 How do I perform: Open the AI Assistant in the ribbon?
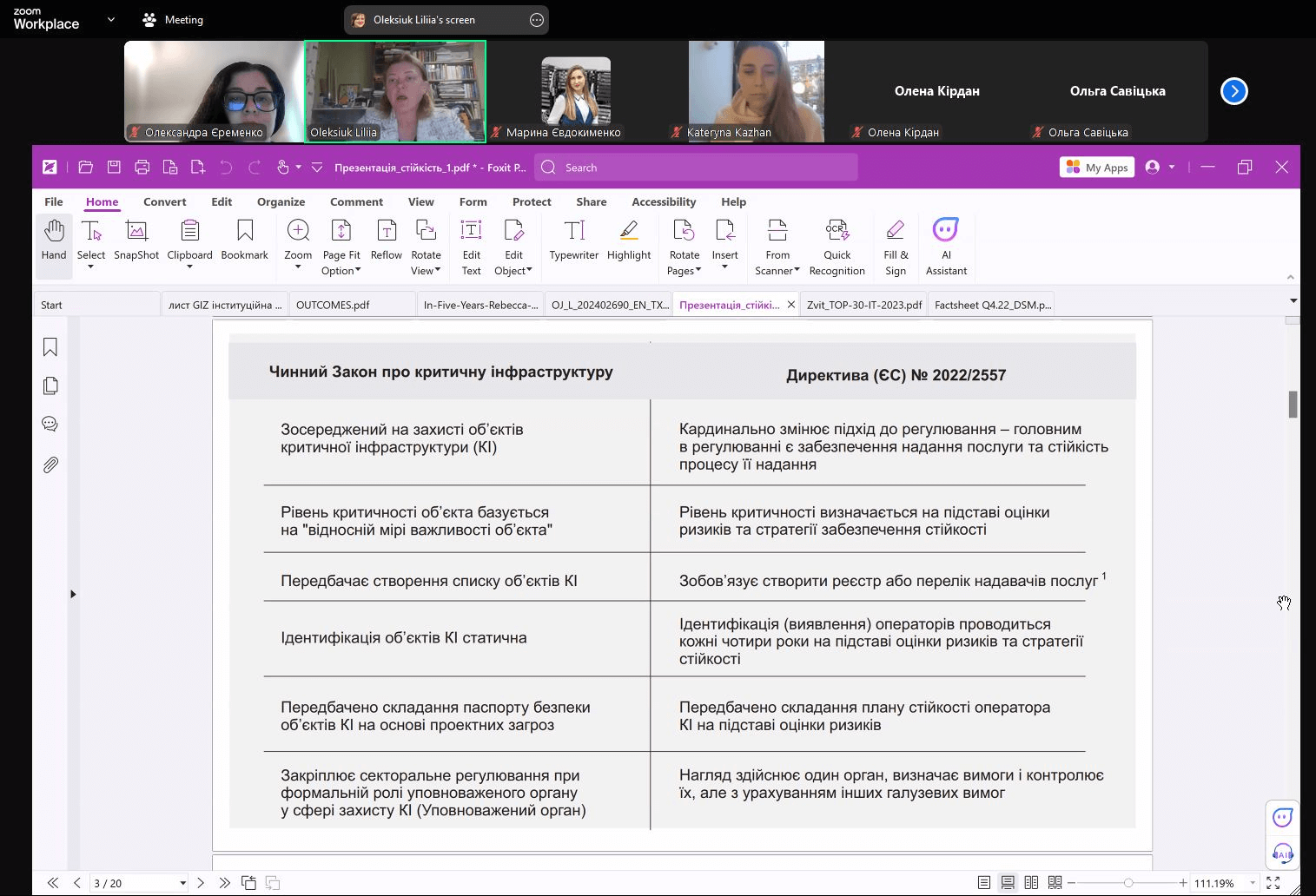pos(945,247)
